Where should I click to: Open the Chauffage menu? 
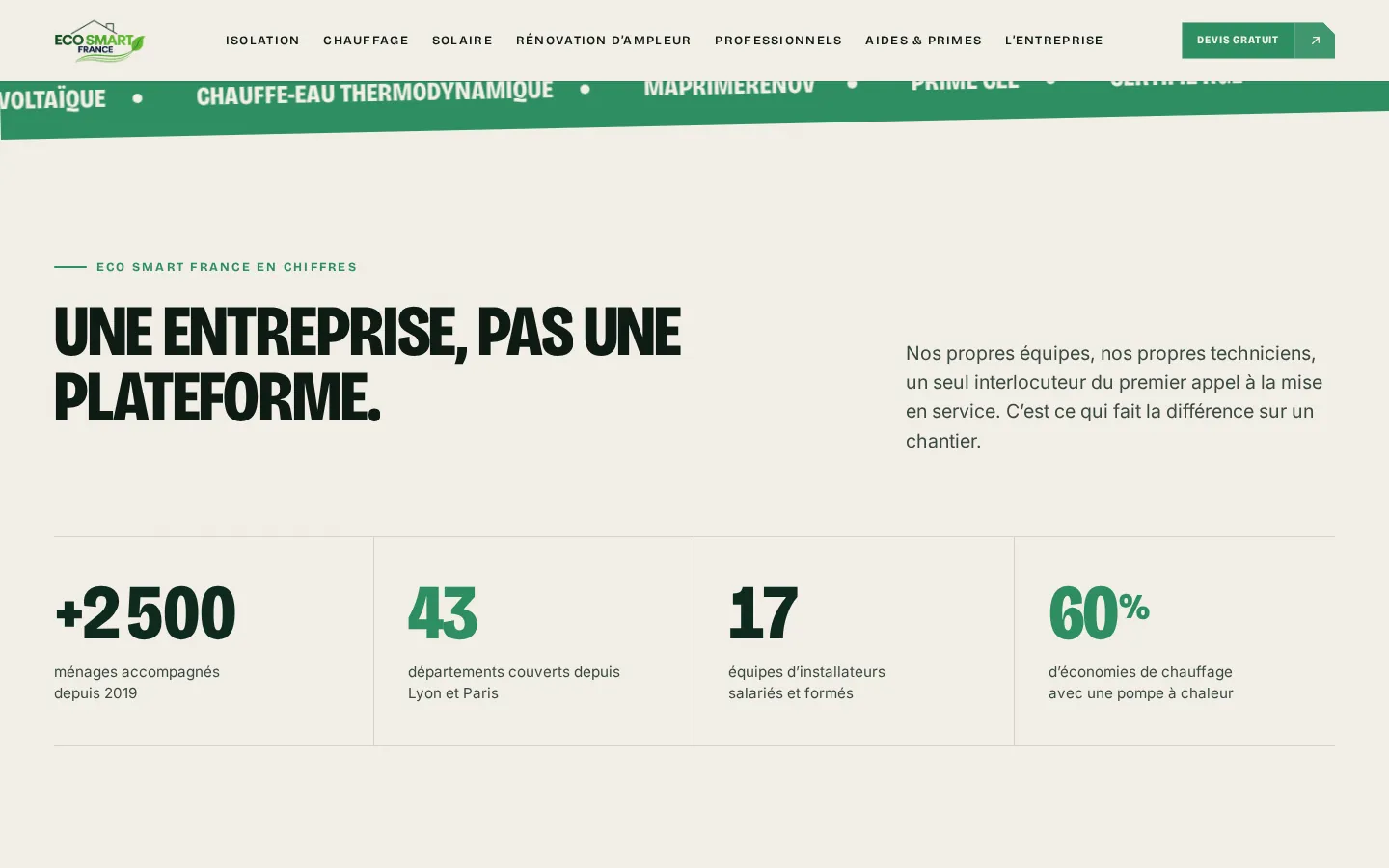[x=366, y=41]
